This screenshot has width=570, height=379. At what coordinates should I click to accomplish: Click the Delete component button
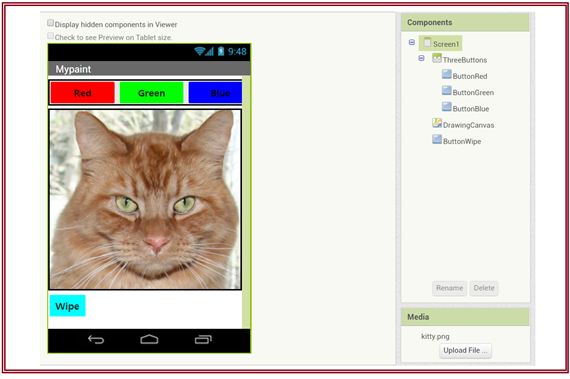(484, 288)
